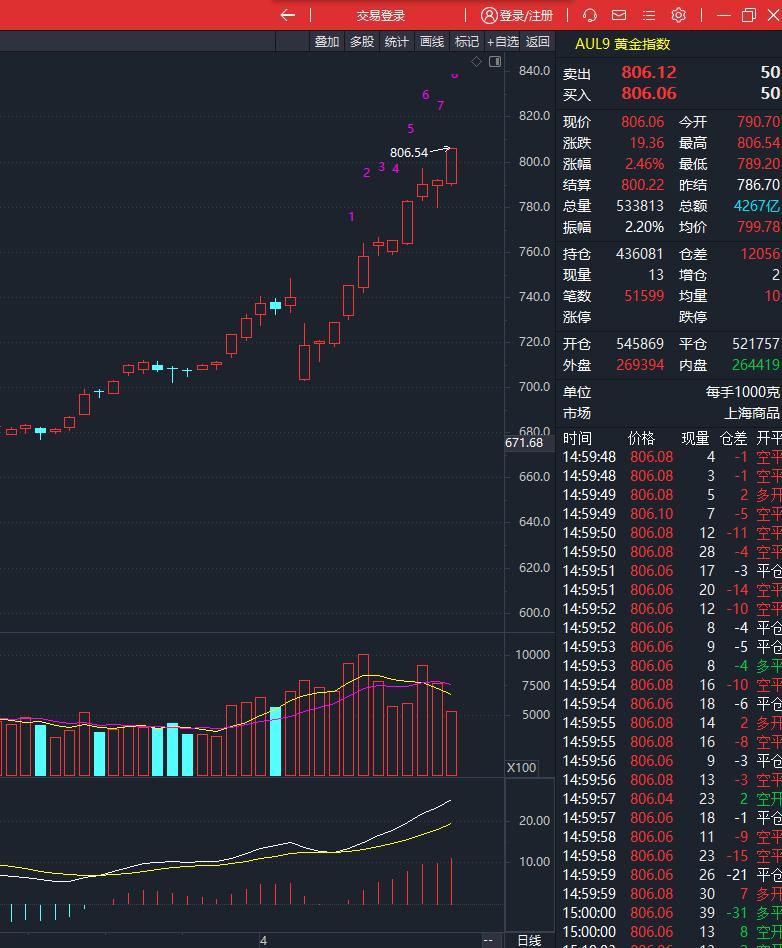Click the 总量 value 533813

pyautogui.click(x=640, y=206)
